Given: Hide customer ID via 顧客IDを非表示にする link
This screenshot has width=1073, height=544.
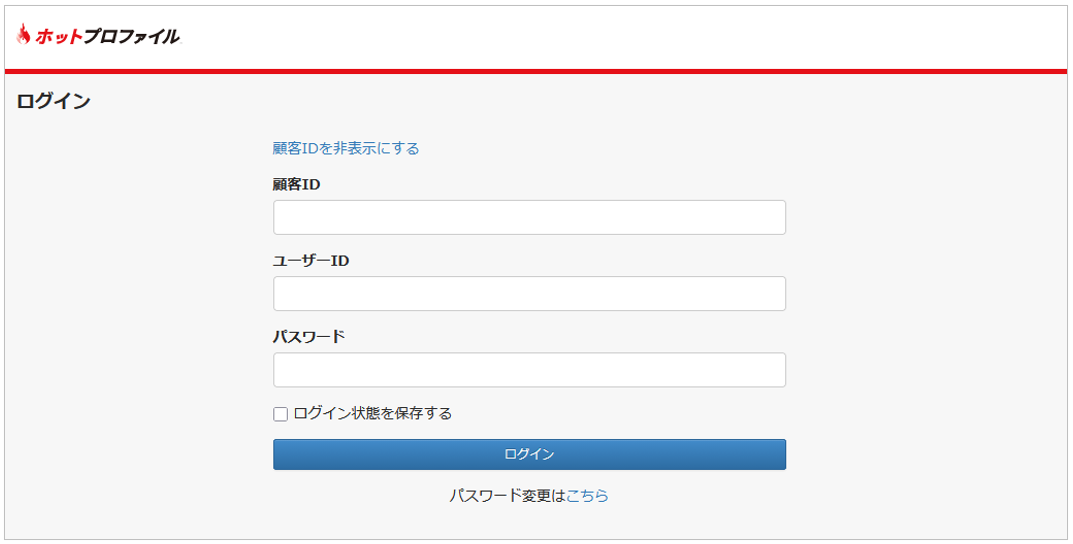Looking at the screenshot, I should click(x=346, y=148).
